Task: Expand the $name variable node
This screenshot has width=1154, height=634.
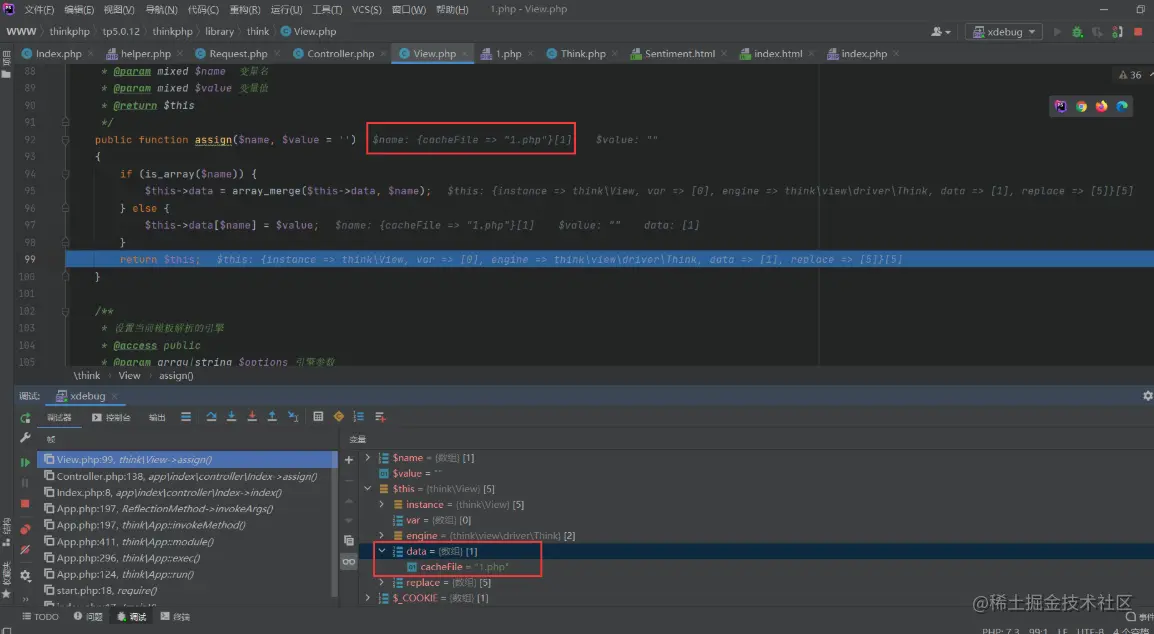Action: (368, 458)
